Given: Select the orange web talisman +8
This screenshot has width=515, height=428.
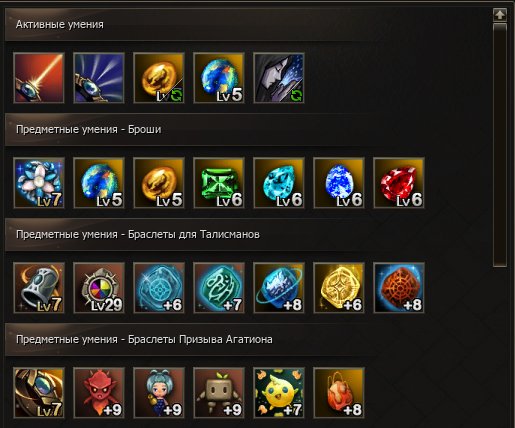Looking at the screenshot, I should coord(399,288).
